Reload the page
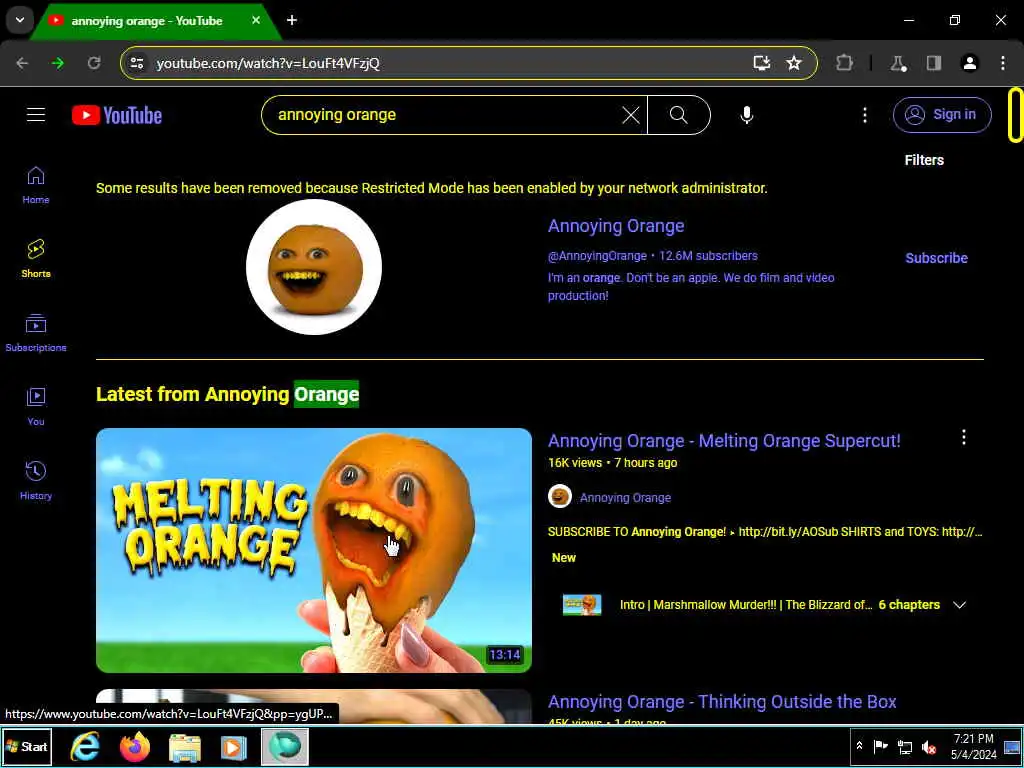 (x=94, y=63)
